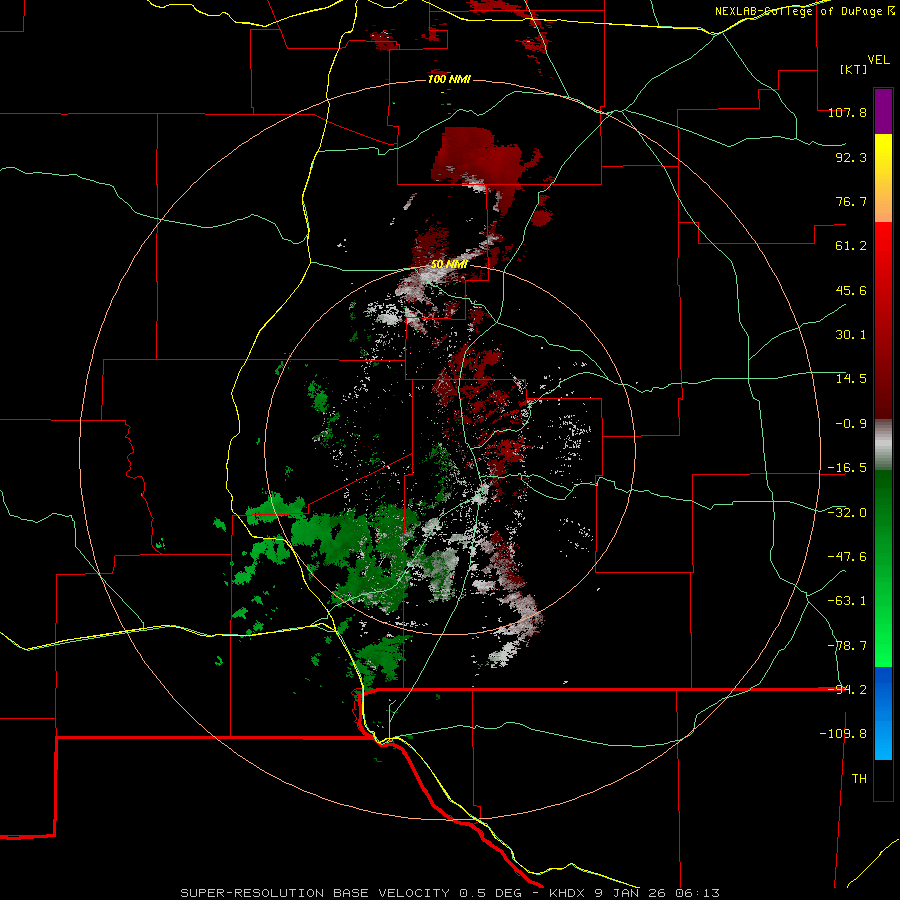Click the blue segment of the velocity color bar
This screenshot has height=900, width=900.
click(x=883, y=713)
